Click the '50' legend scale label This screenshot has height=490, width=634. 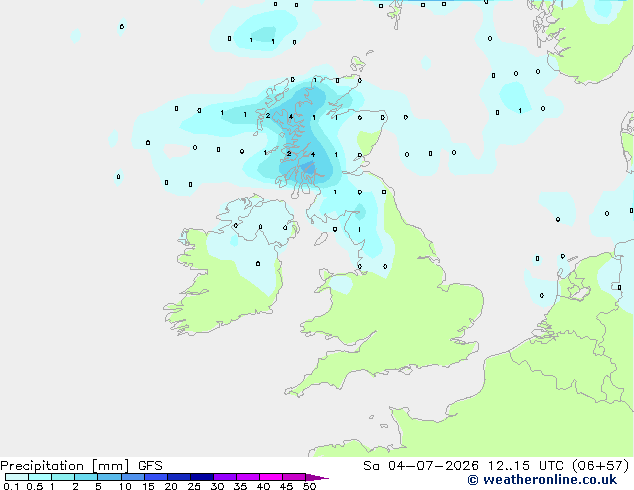click(x=309, y=486)
